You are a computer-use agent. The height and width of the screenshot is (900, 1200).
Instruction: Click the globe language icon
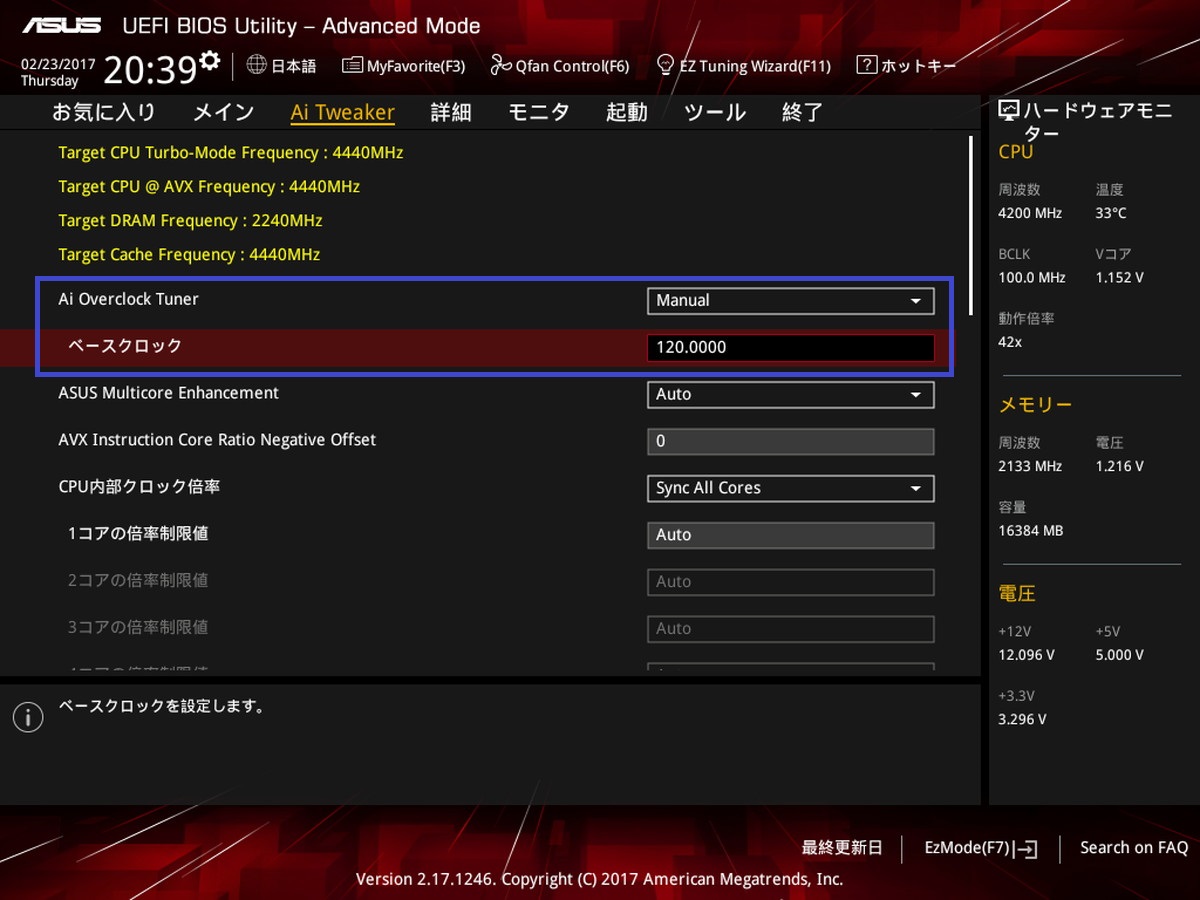coord(256,65)
